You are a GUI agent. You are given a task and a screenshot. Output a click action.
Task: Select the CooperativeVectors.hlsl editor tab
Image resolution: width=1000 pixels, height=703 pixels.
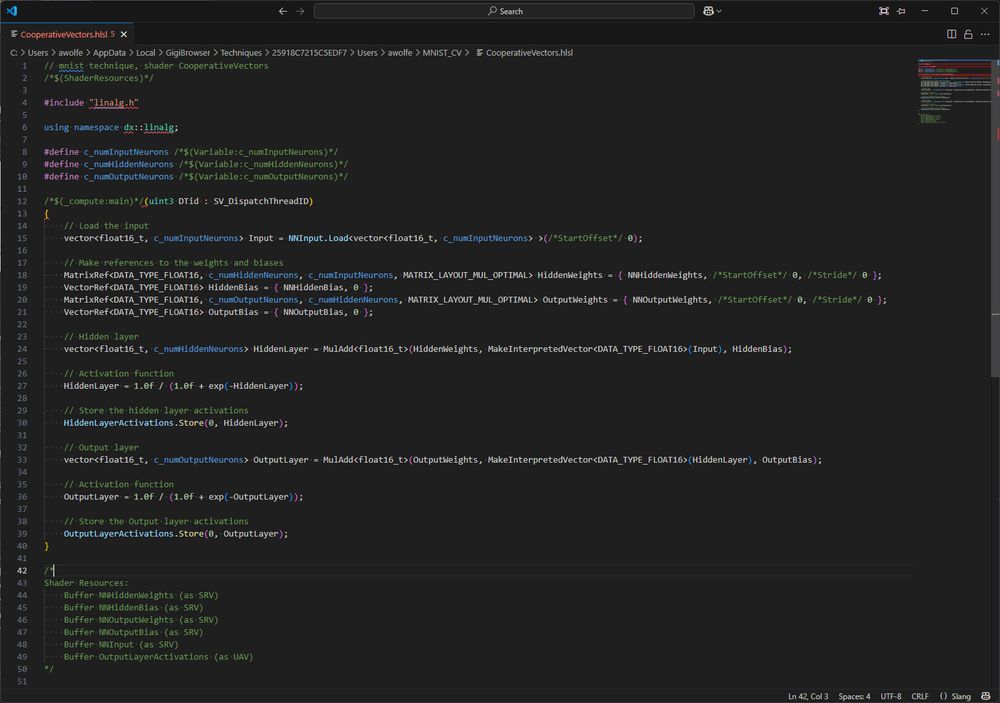tap(68, 34)
